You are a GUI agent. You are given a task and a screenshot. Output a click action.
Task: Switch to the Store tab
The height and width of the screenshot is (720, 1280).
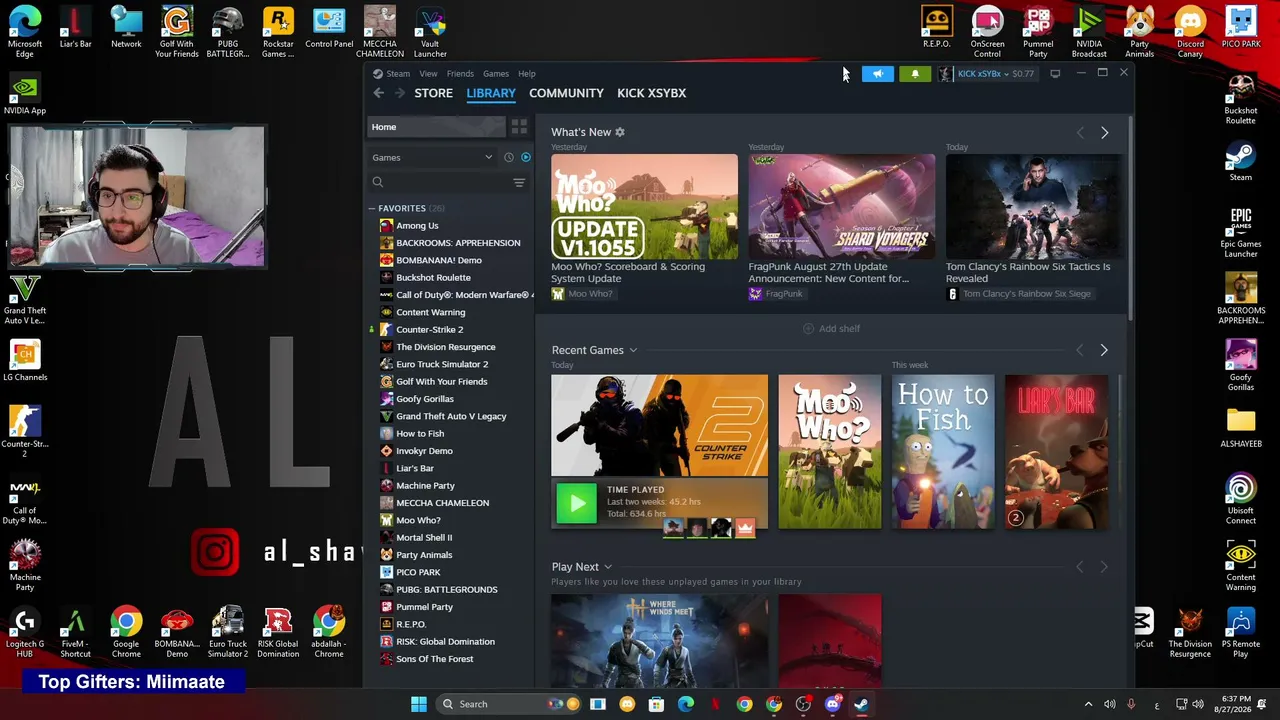[433, 93]
